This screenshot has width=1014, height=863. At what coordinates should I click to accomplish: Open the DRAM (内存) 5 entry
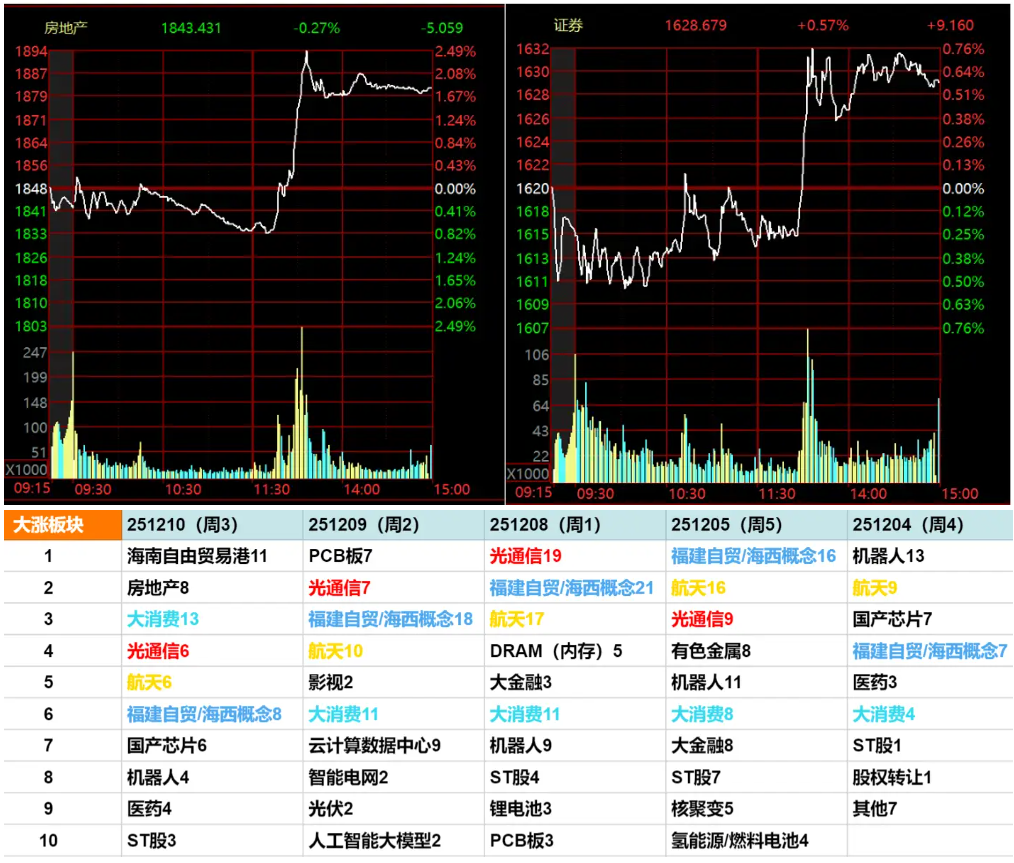555,651
